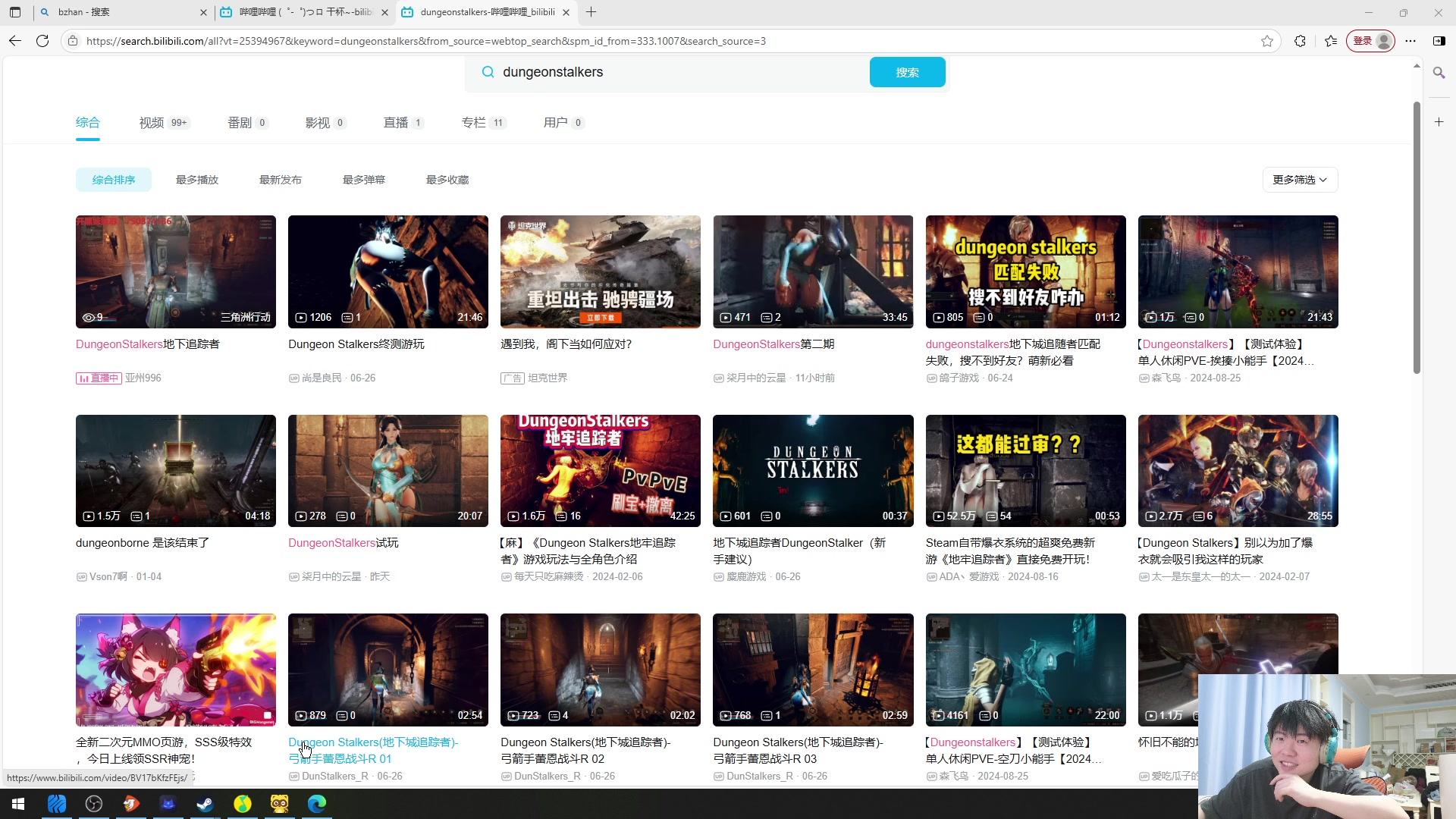Close the dungeonstalkers bilibili tab
The image size is (1456, 819).
coord(566,12)
